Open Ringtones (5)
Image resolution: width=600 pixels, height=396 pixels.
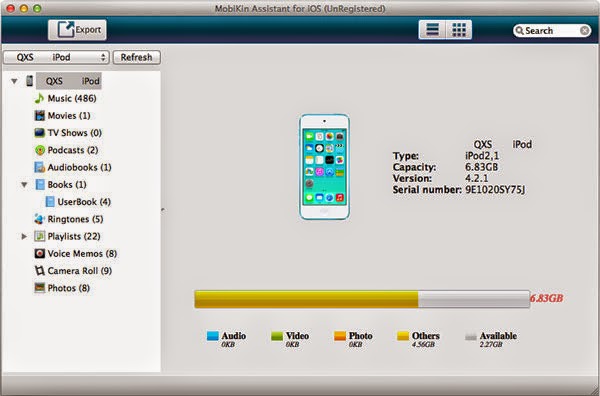coord(75,219)
